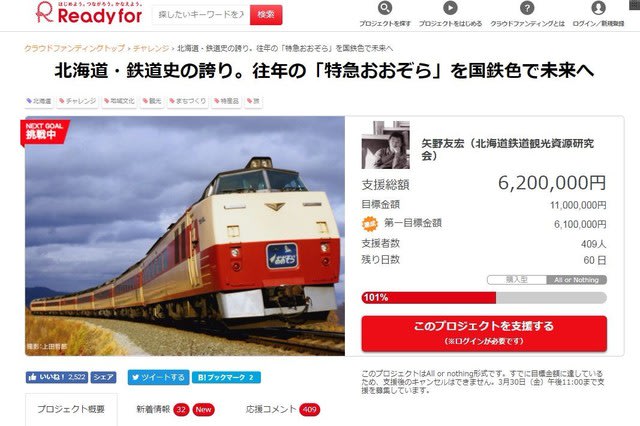Select the 観光 tag
The width and height of the screenshot is (640, 426).
click(152, 101)
